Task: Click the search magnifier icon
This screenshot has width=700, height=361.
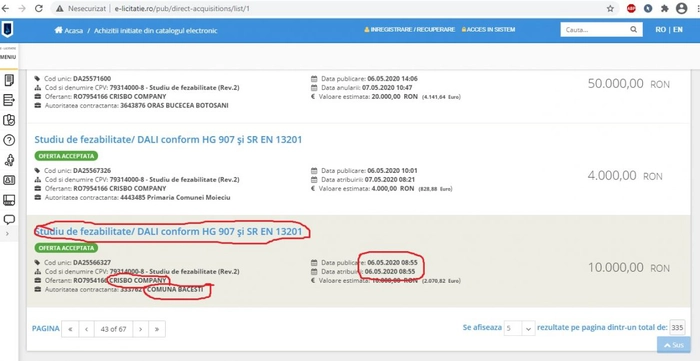Action: 633,30
